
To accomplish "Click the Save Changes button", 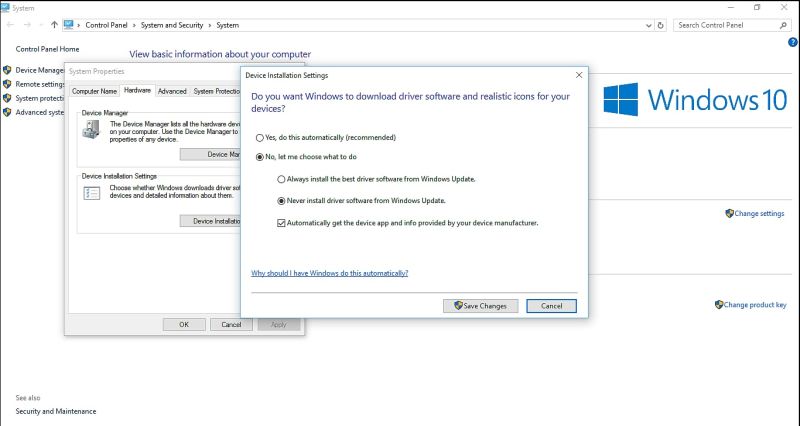I will pyautogui.click(x=480, y=306).
